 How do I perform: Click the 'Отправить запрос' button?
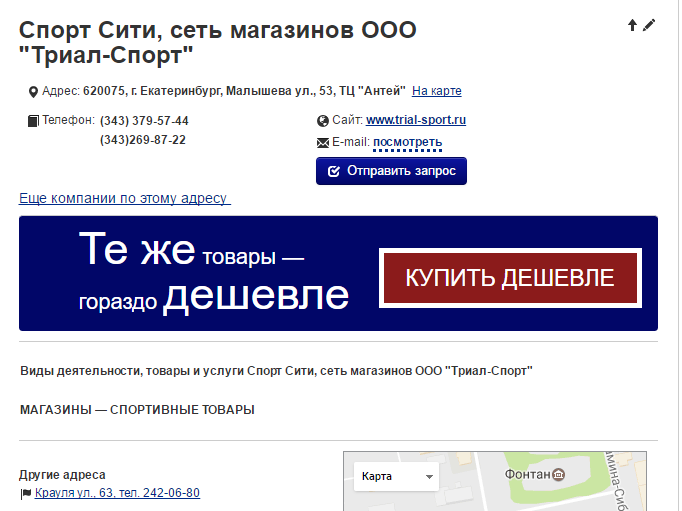pyautogui.click(x=391, y=171)
